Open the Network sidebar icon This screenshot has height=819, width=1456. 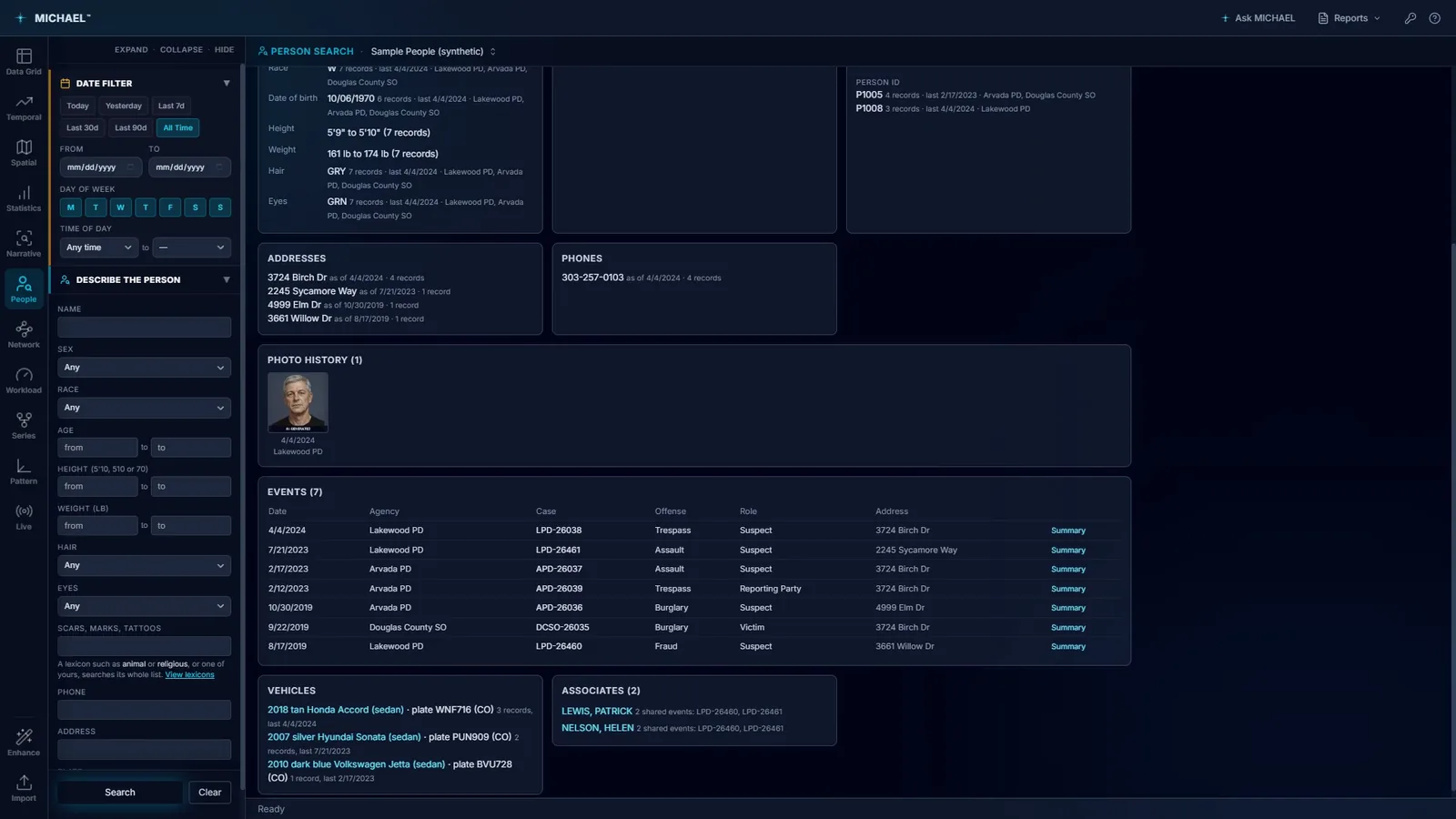click(24, 335)
